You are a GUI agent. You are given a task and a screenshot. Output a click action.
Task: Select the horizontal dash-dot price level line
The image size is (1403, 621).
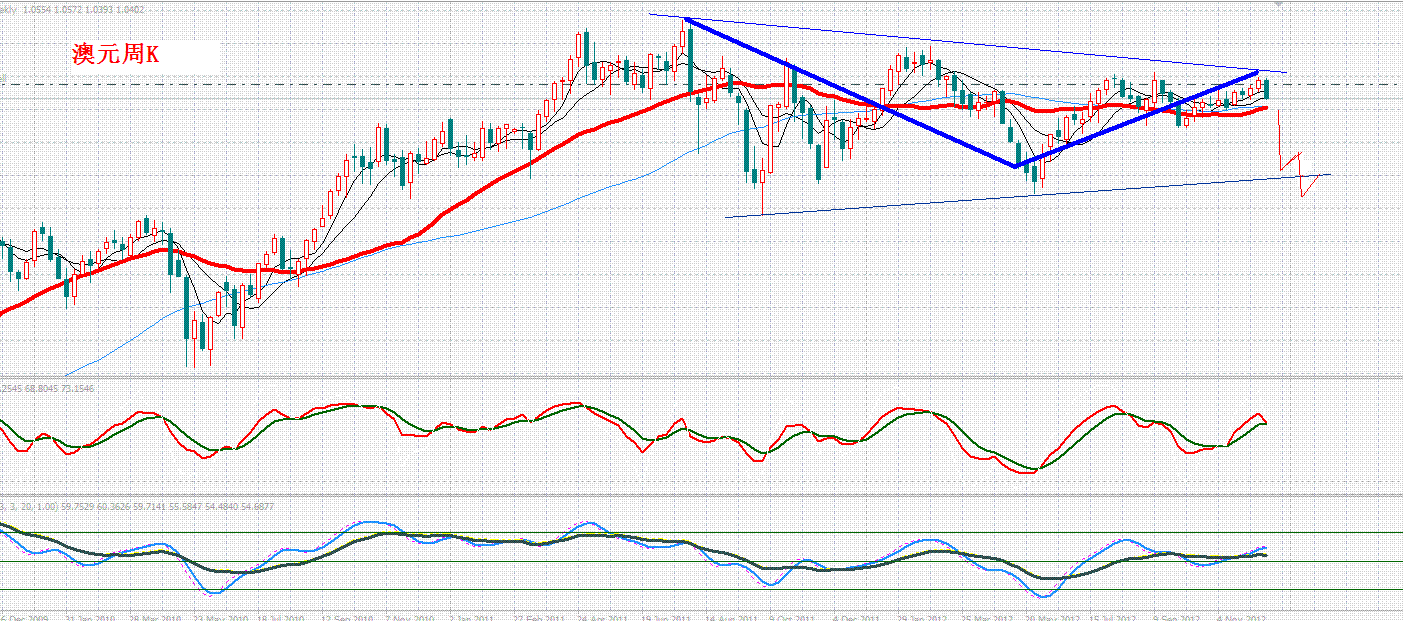click(x=700, y=84)
